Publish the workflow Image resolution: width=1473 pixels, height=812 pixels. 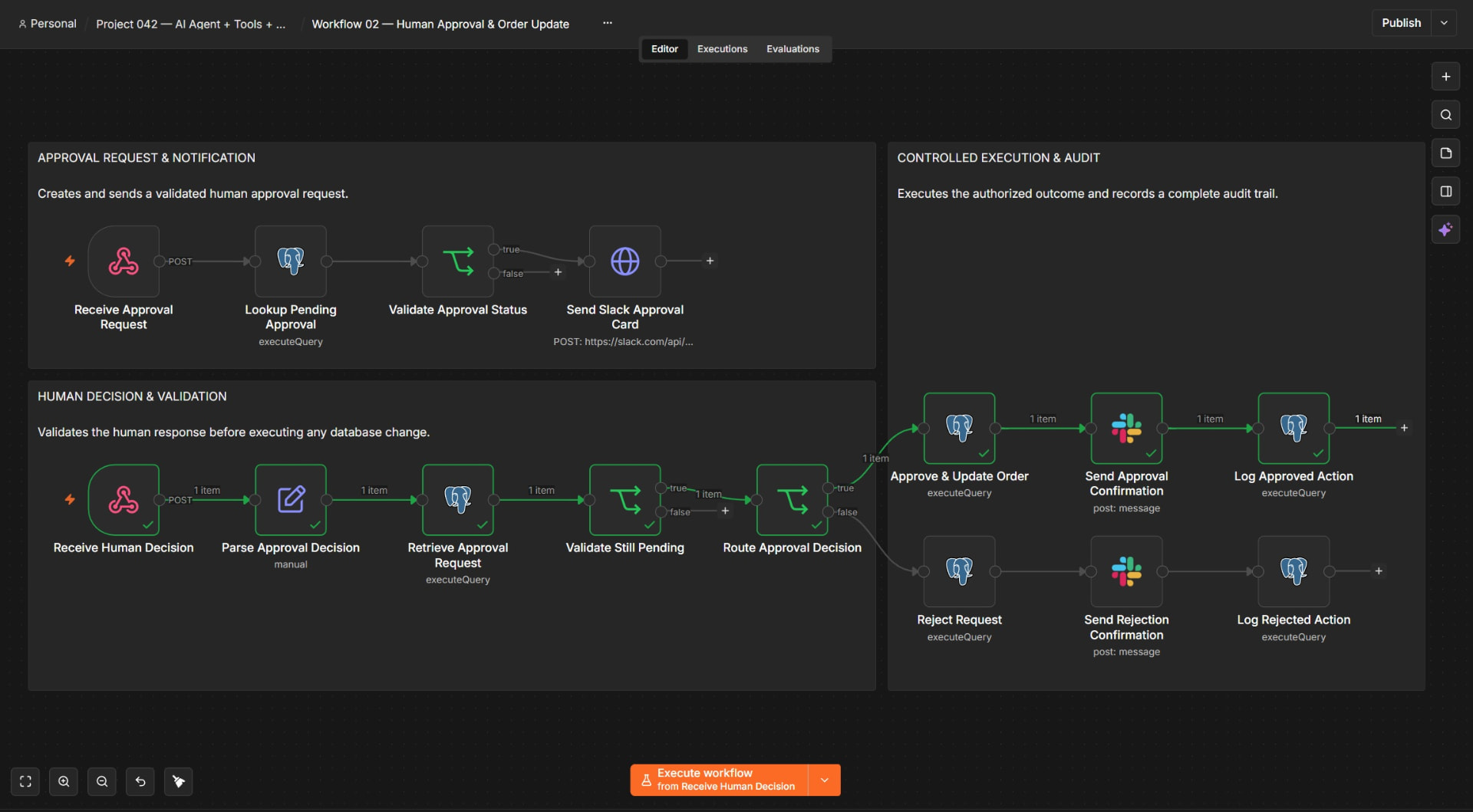click(x=1401, y=23)
